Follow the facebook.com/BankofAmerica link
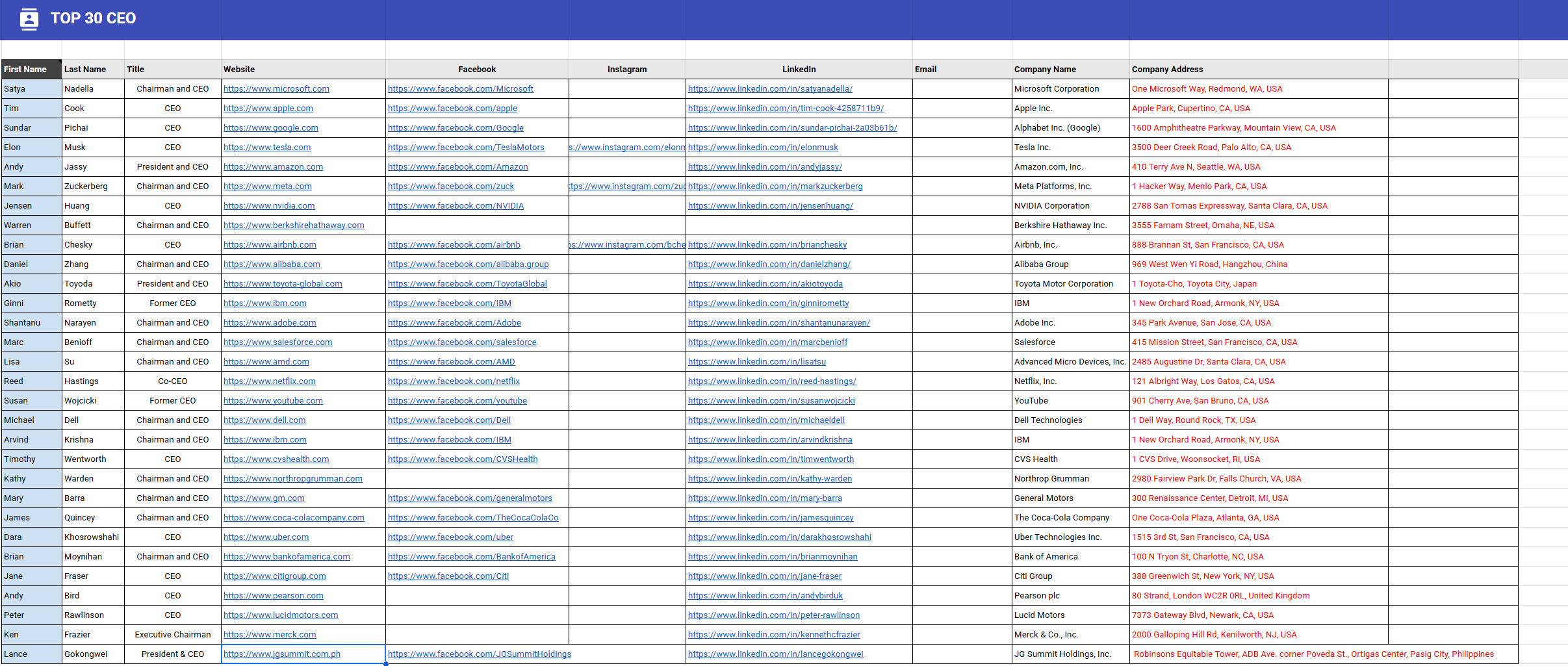 (472, 557)
